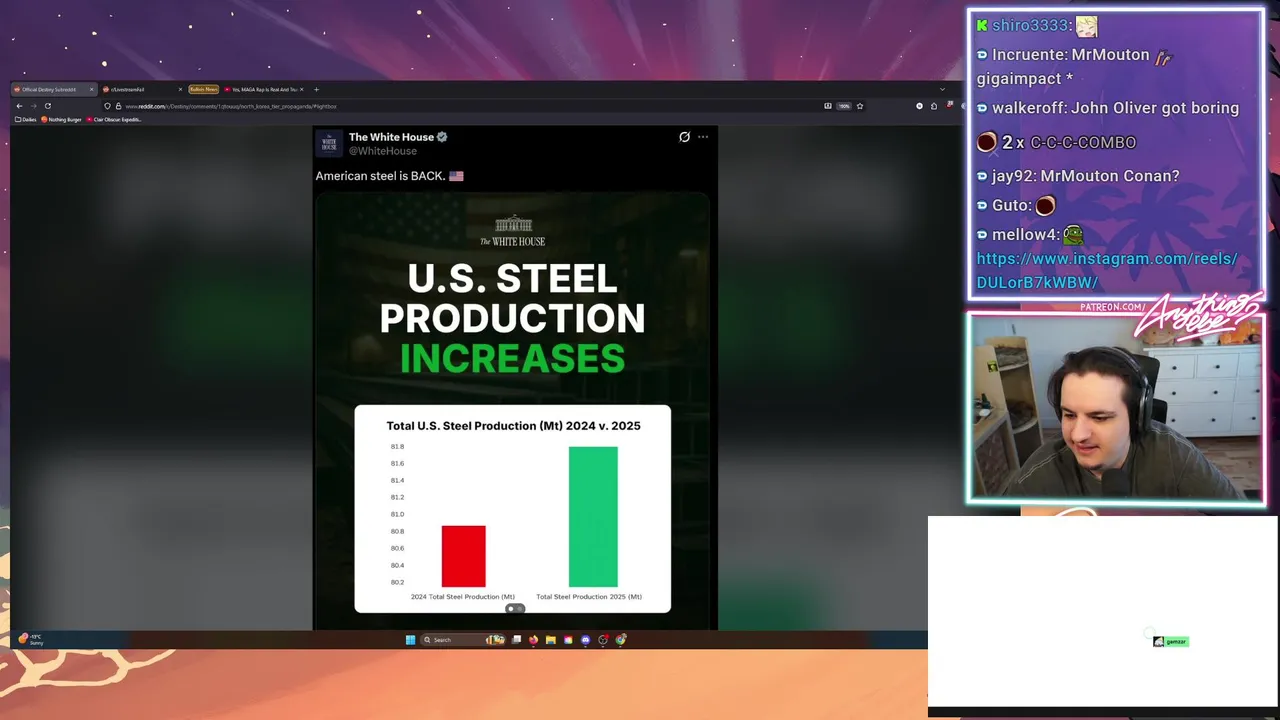Click the Grok icon on the tweet

pos(684,137)
